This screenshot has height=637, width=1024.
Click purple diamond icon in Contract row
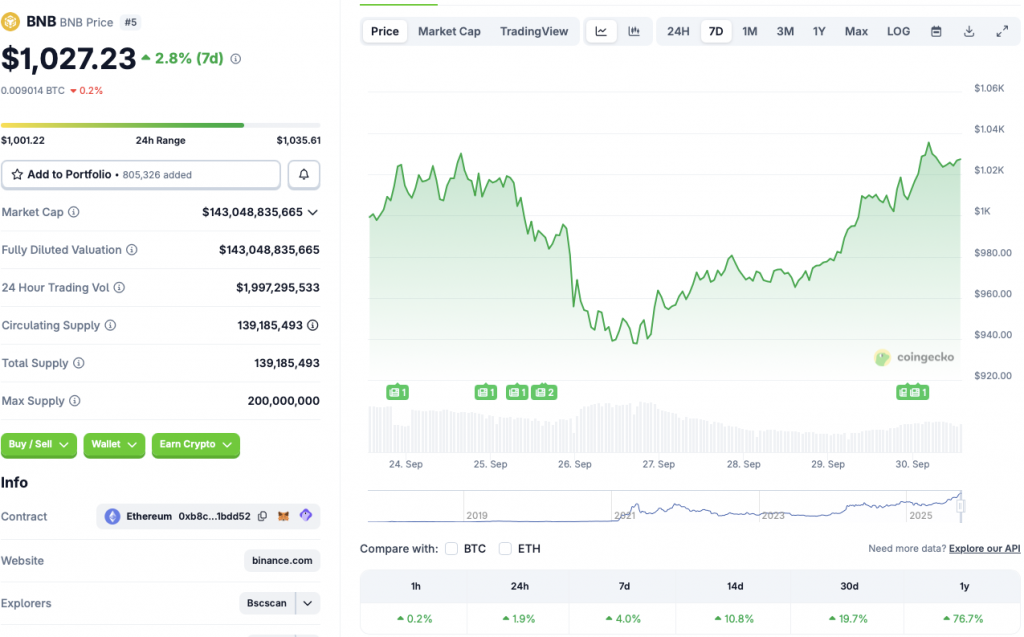tap(306, 515)
